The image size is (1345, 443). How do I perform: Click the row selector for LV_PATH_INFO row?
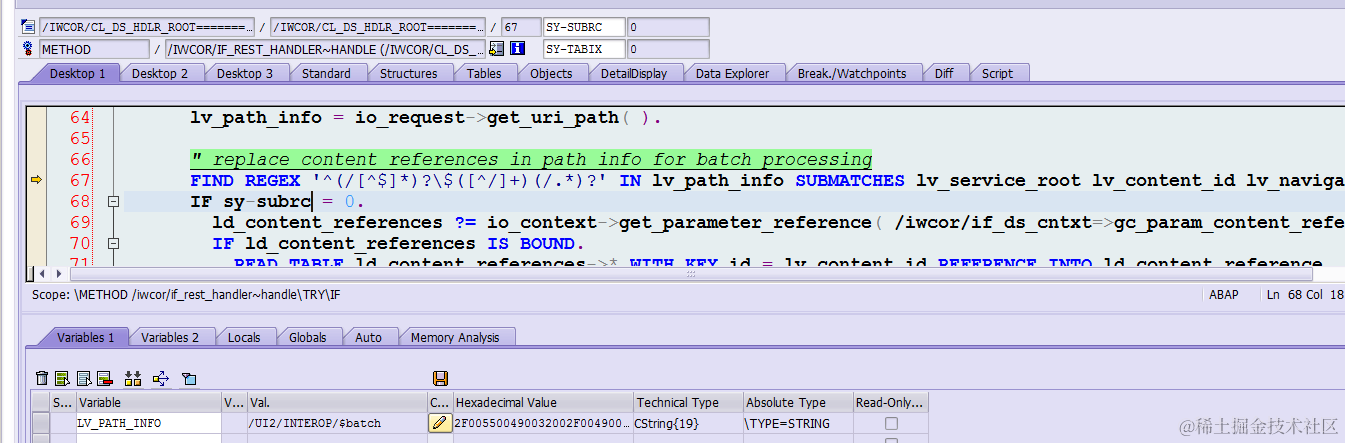point(40,423)
